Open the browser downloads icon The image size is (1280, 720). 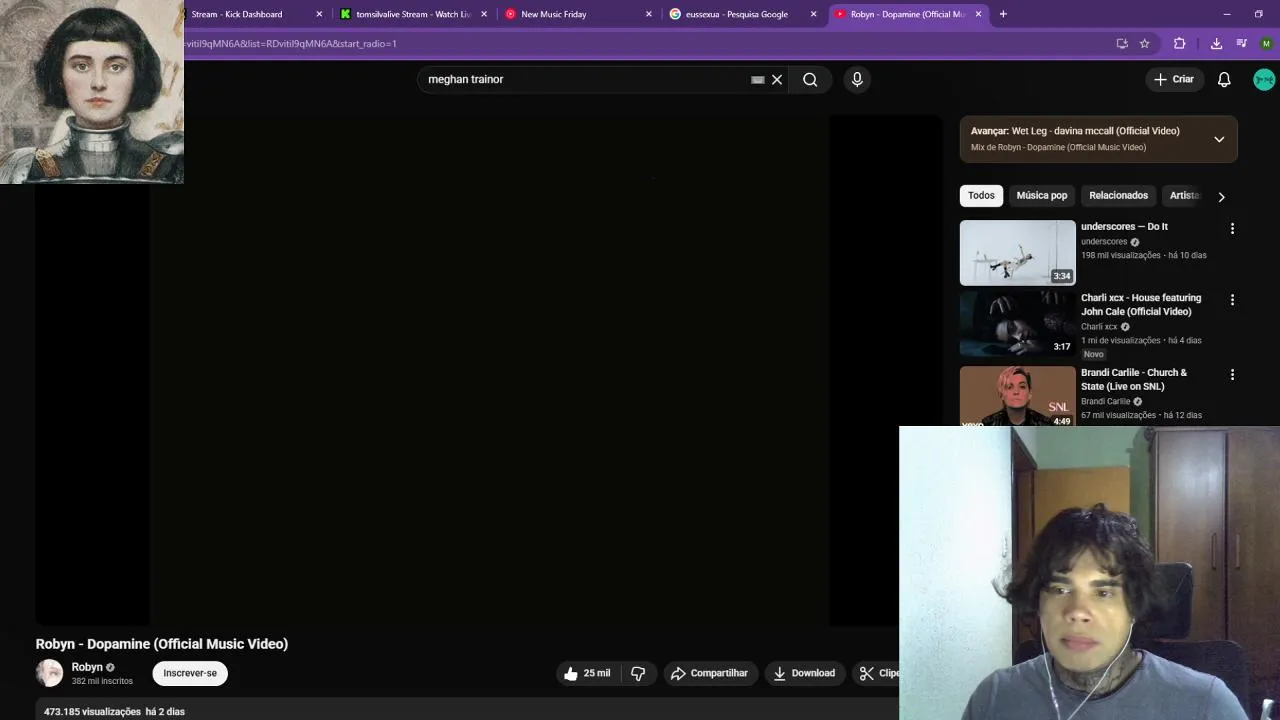1216,43
